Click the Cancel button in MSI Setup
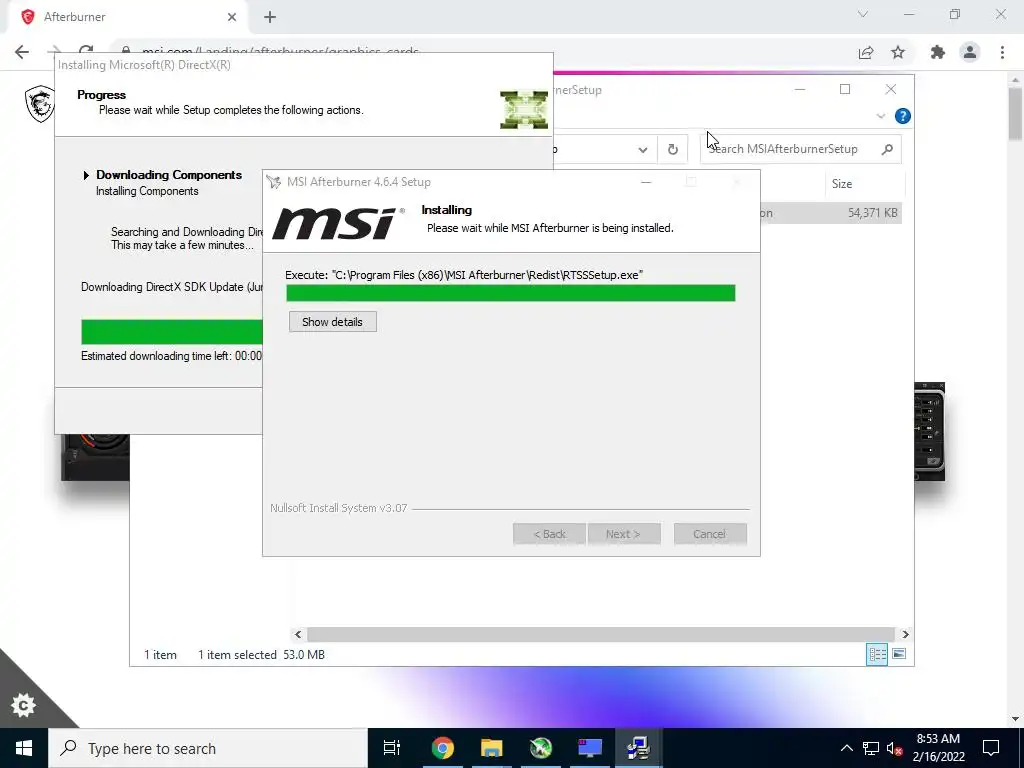Screen dimensions: 1024x768 pyautogui.click(x=710, y=534)
